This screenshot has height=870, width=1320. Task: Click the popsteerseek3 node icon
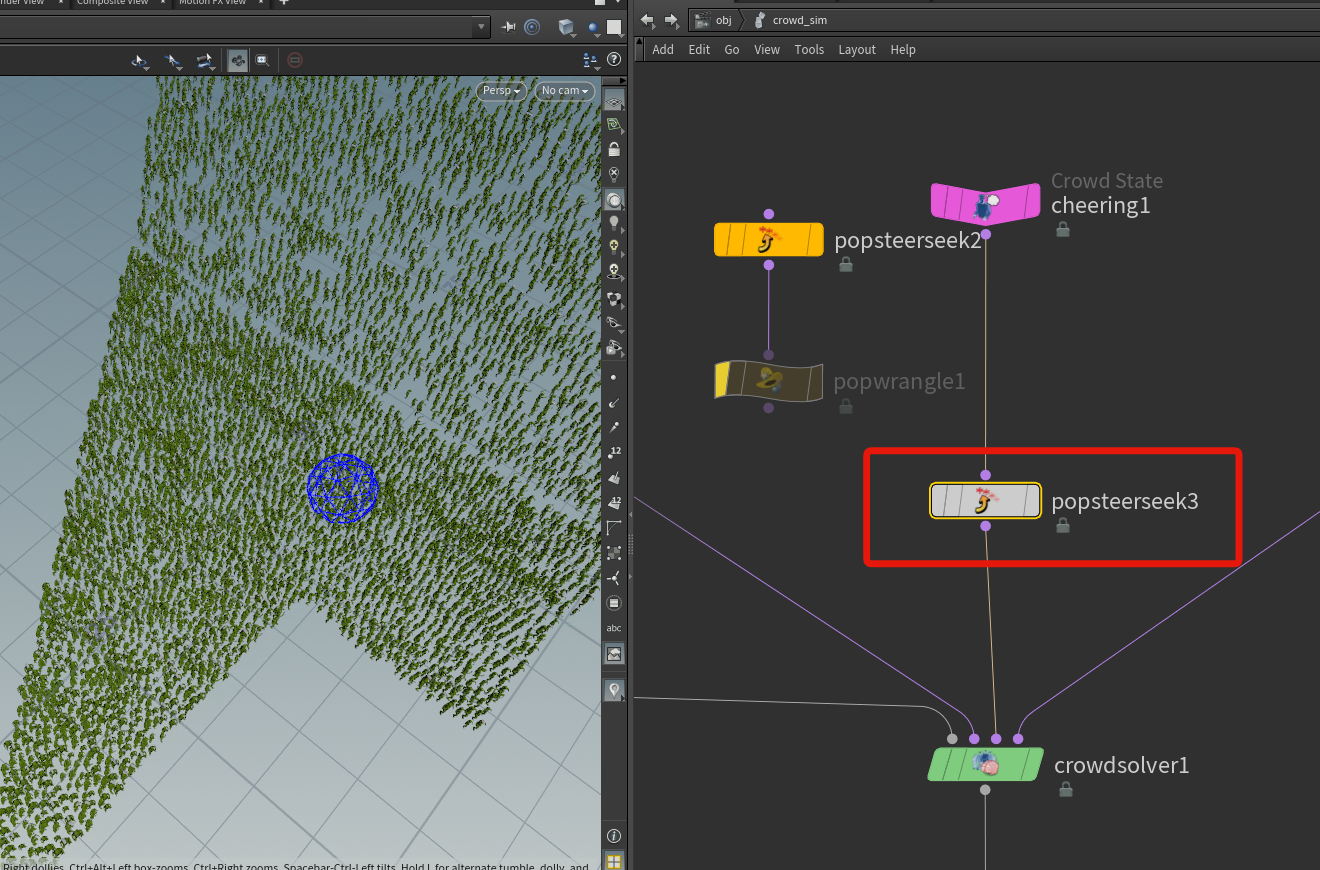coord(985,500)
